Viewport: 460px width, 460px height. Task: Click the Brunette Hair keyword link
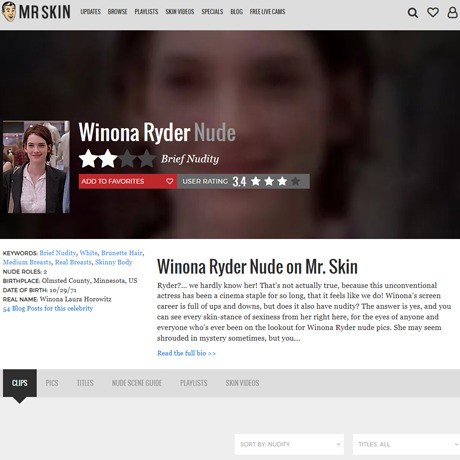pos(122,253)
